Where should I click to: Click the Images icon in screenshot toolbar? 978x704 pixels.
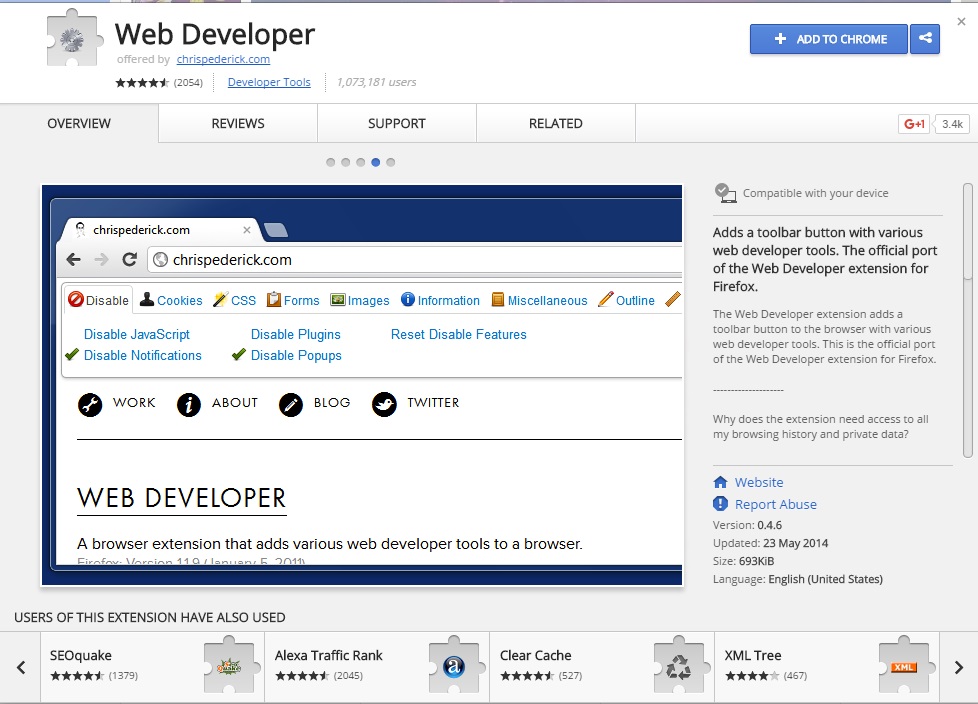pyautogui.click(x=337, y=300)
